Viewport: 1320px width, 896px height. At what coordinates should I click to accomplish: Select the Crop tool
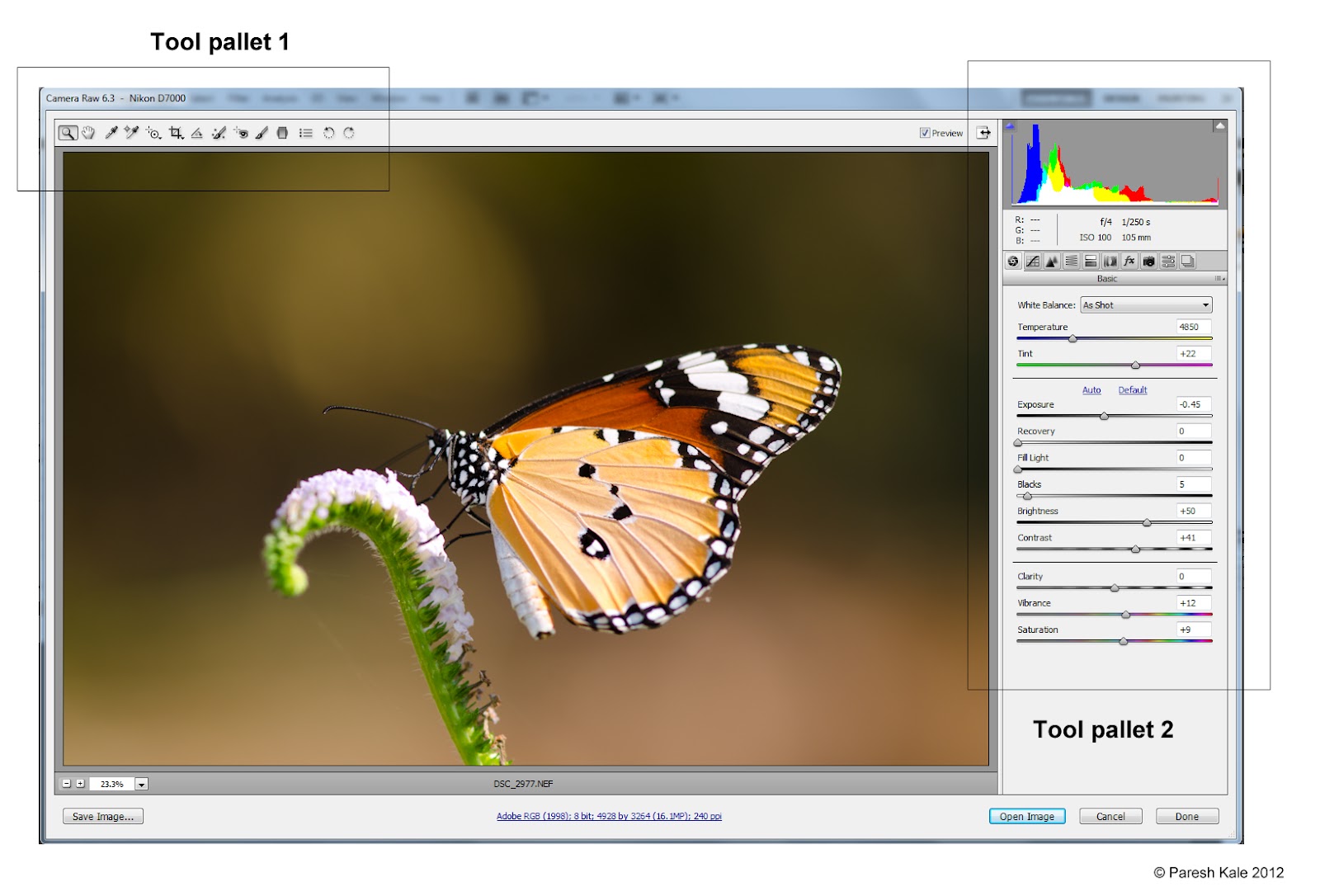[x=176, y=132]
